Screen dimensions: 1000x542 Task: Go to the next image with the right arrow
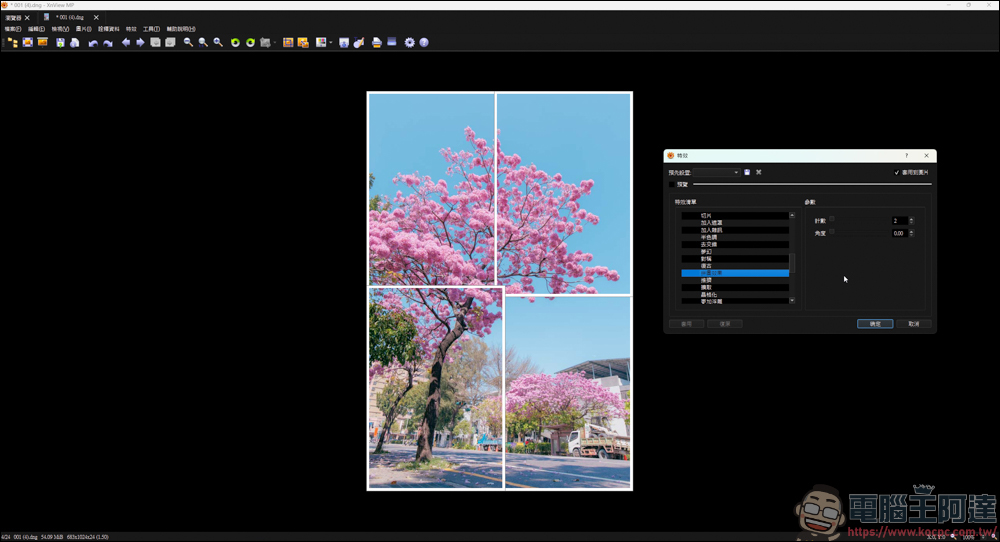tap(140, 43)
